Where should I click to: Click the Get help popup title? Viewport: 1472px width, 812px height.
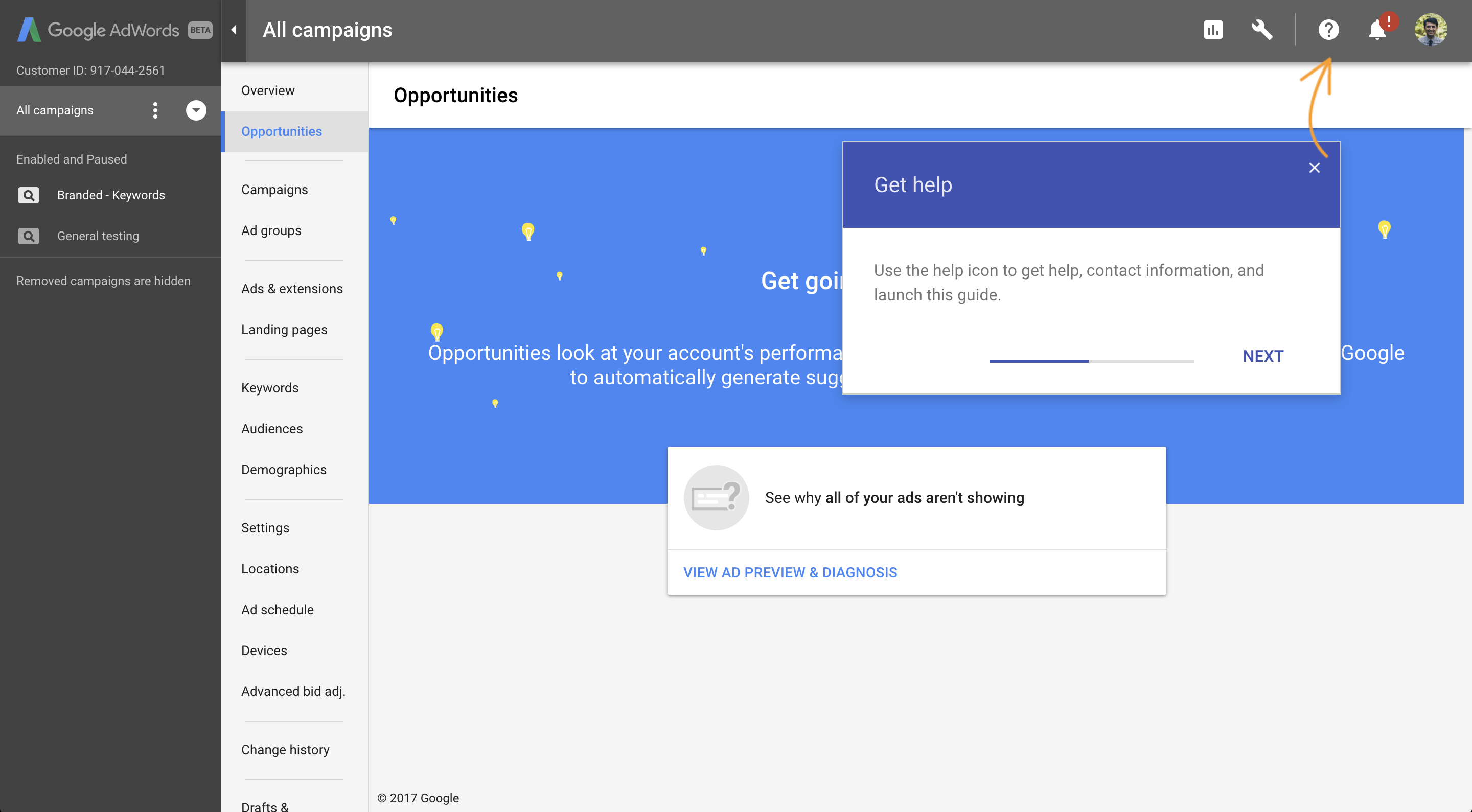tap(912, 184)
